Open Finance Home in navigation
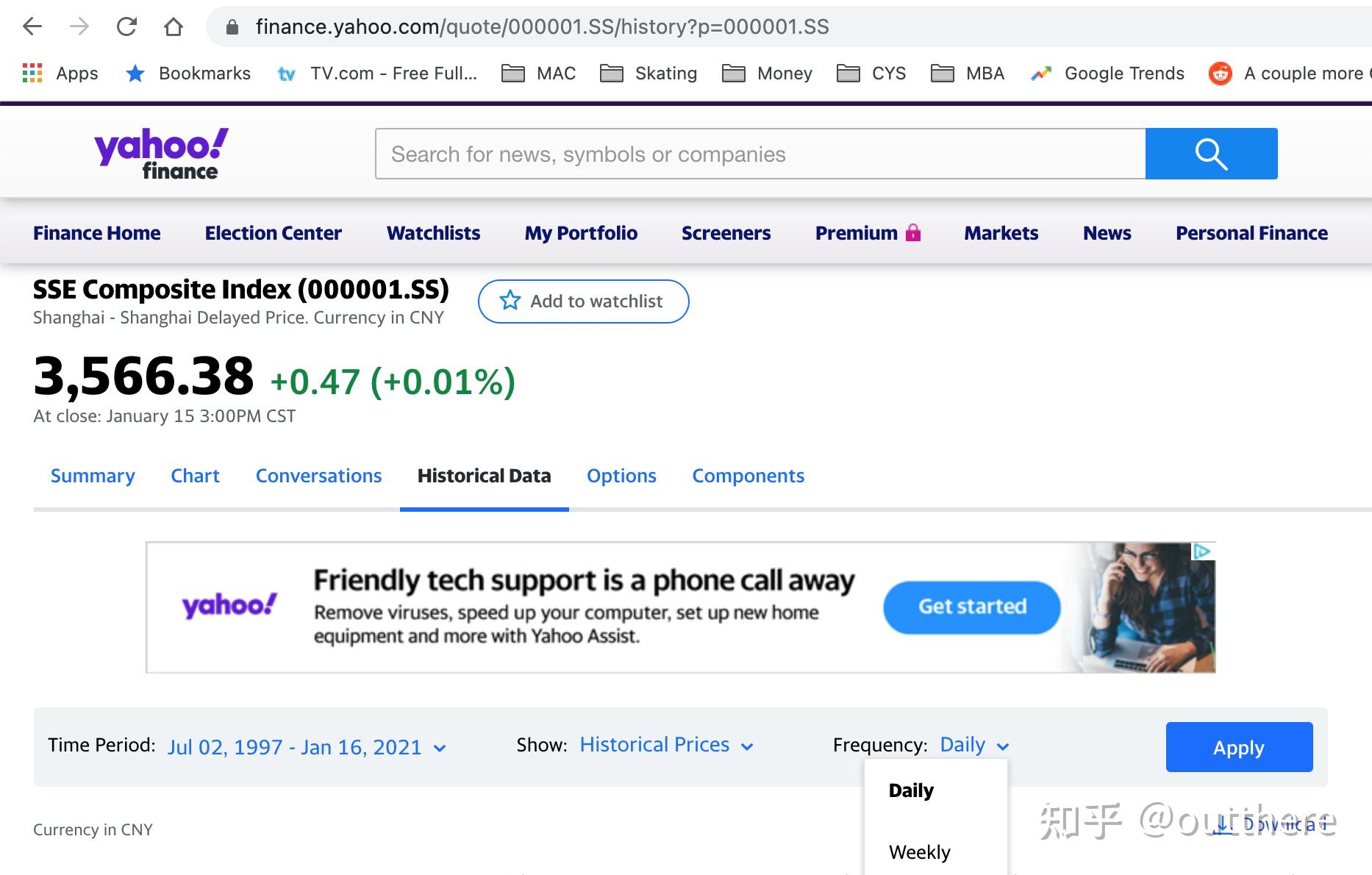1372x875 pixels. [x=96, y=233]
